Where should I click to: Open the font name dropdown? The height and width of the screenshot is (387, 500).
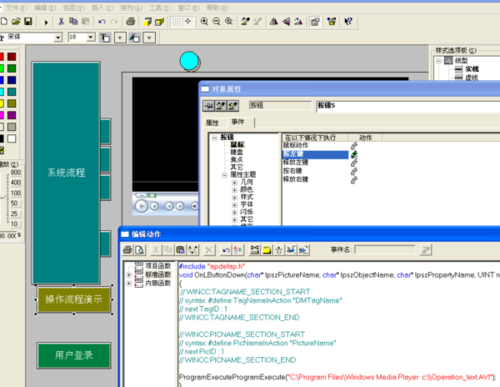pos(58,37)
